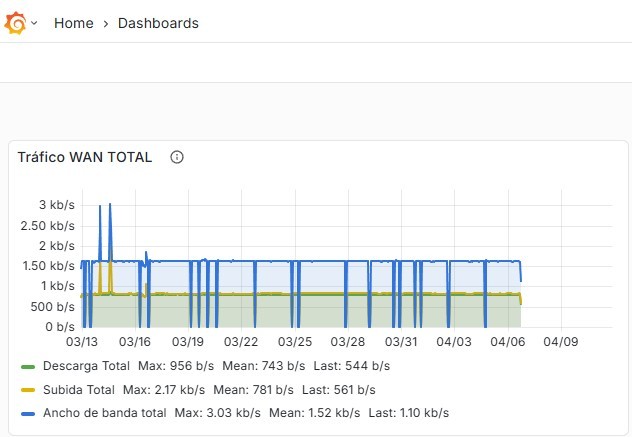Click the 04/03 date on the x-axis
Image resolution: width=632 pixels, height=437 pixels.
click(454, 342)
